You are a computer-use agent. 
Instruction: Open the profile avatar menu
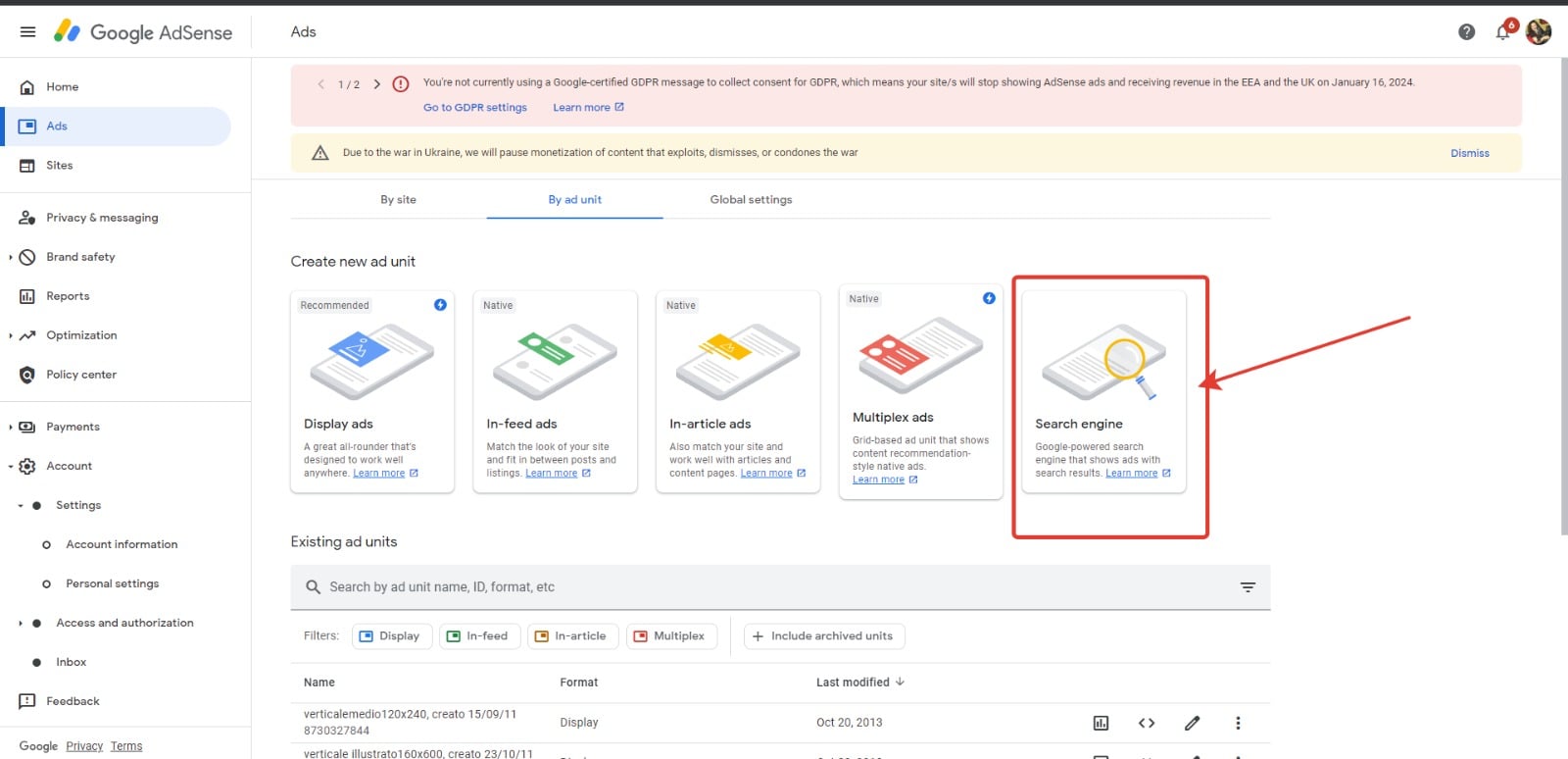tap(1539, 32)
